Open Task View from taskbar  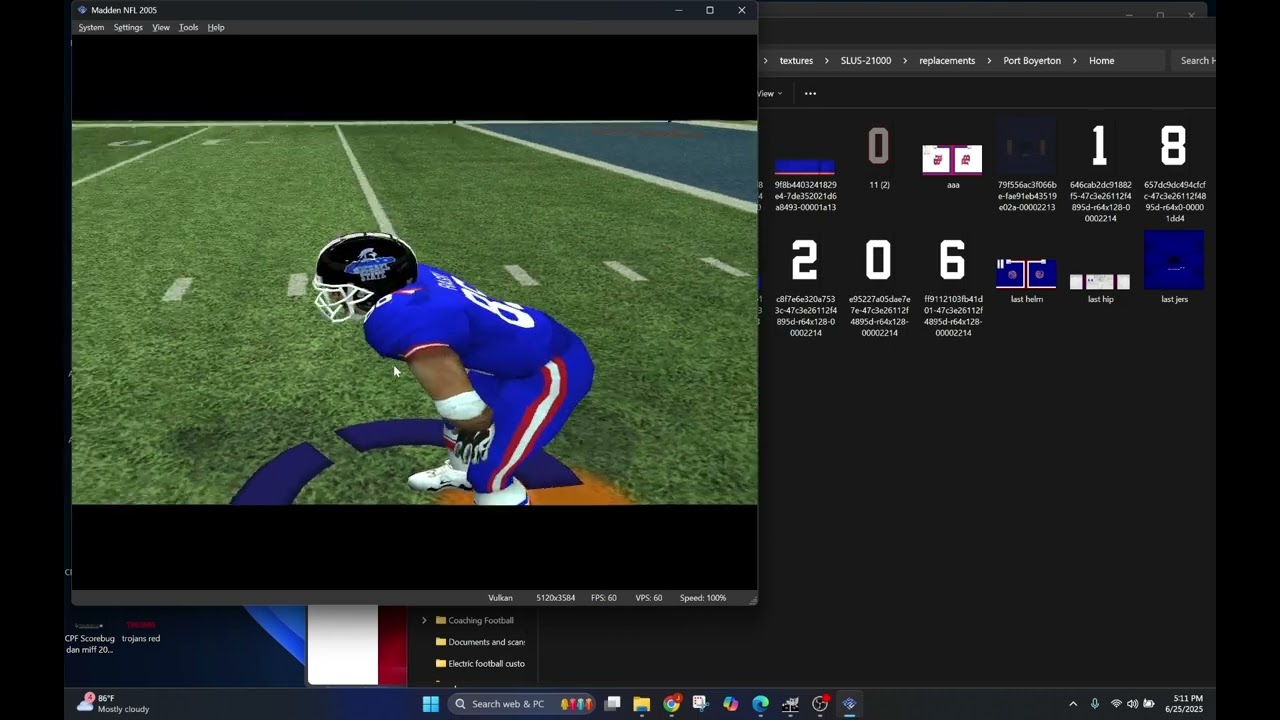tap(612, 704)
